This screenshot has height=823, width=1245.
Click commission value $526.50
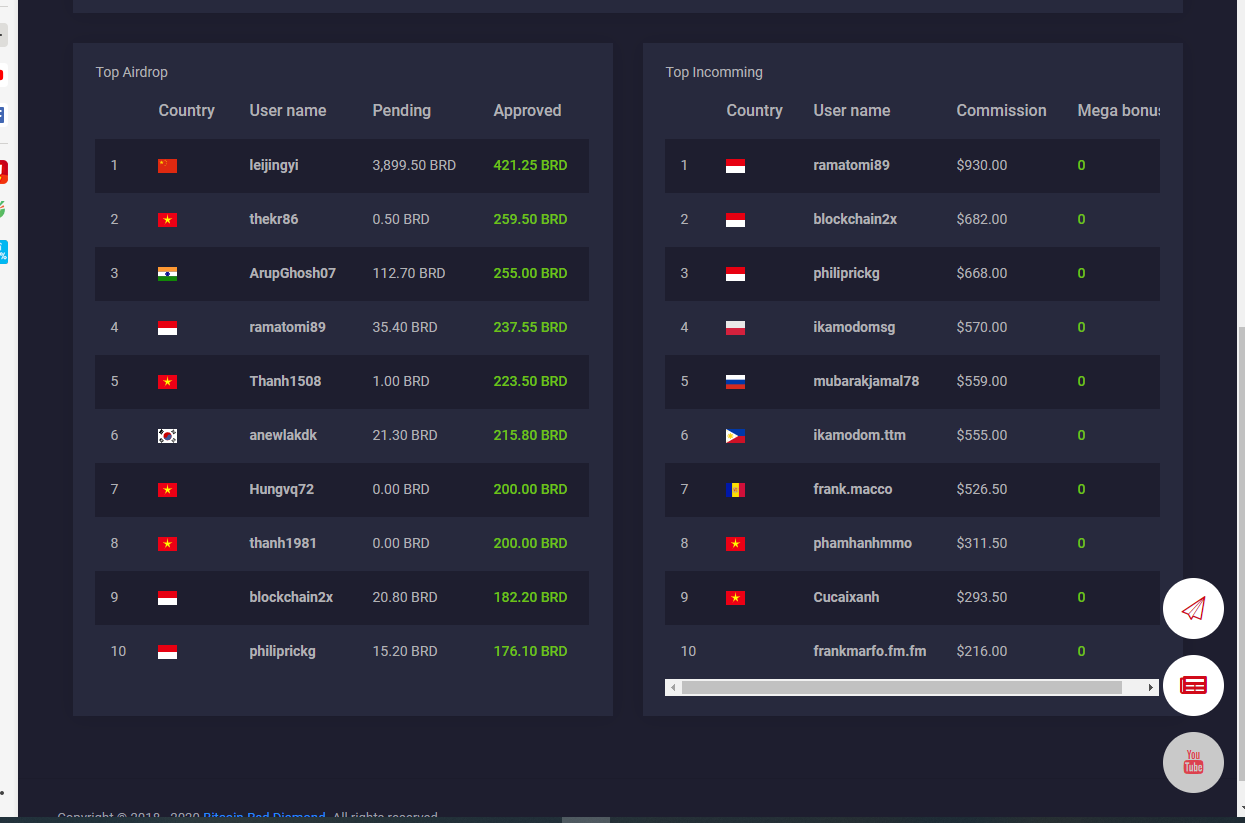coord(982,489)
